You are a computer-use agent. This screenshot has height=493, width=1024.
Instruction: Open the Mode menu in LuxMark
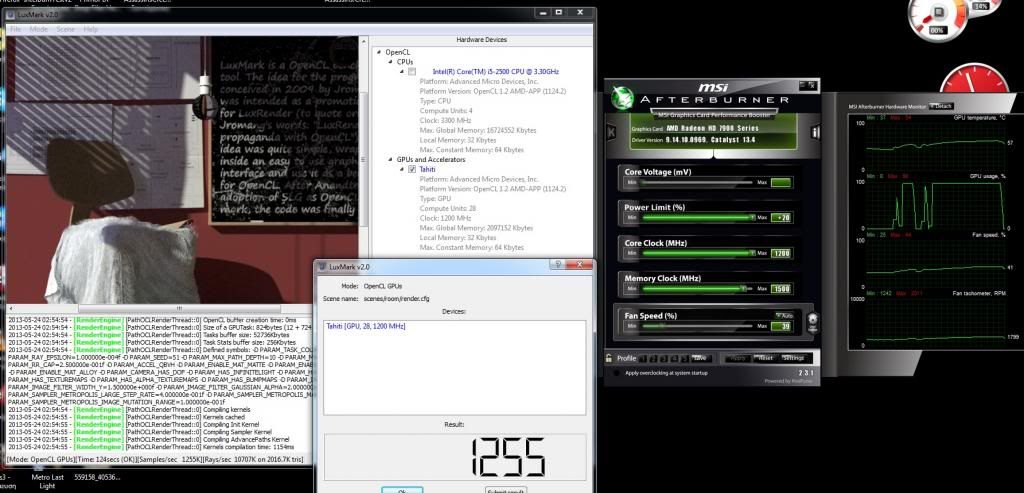click(39, 29)
